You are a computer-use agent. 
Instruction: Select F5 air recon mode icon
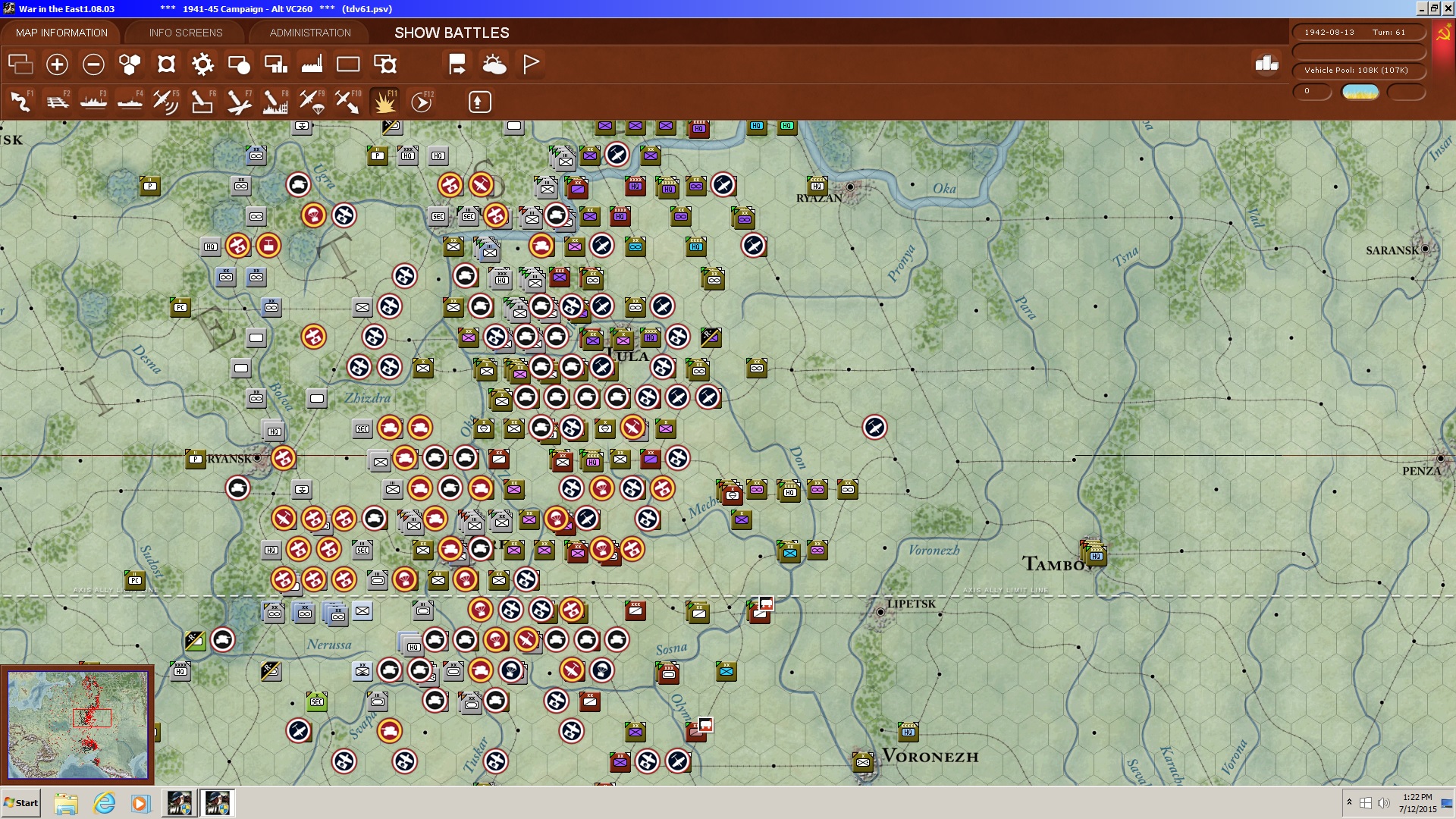tap(166, 102)
